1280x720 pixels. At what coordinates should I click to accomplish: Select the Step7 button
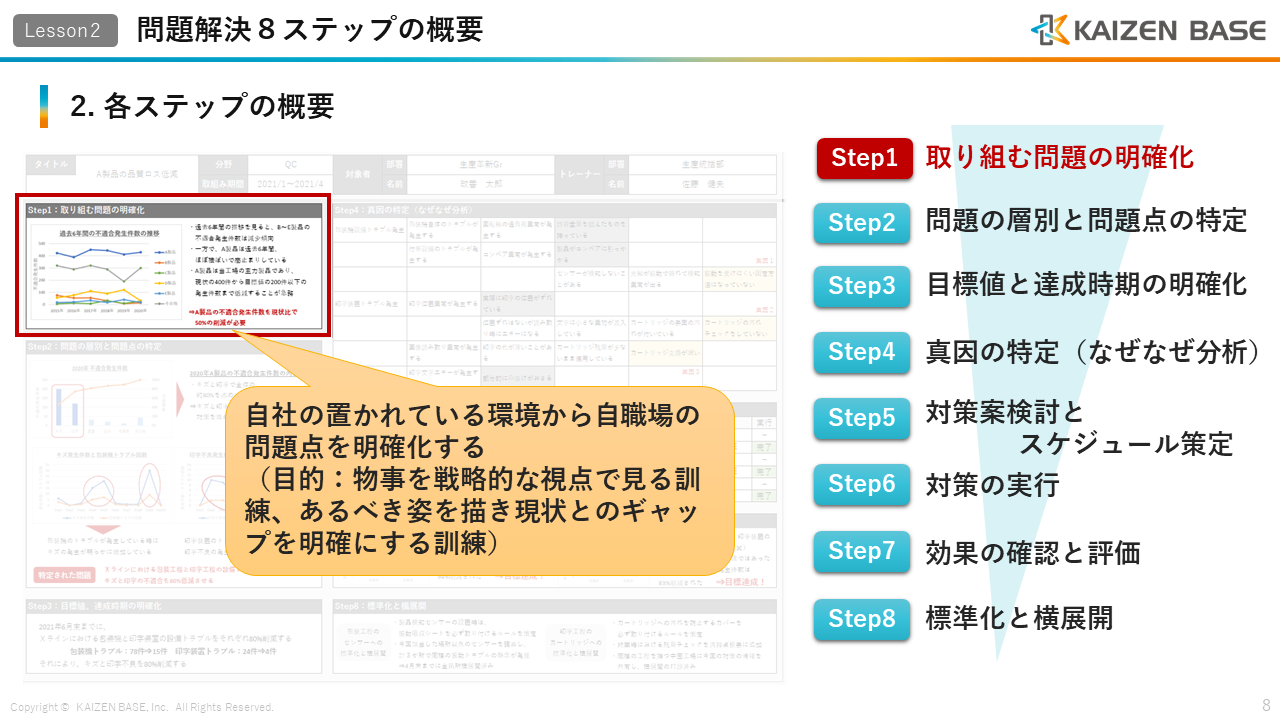[x=862, y=551]
